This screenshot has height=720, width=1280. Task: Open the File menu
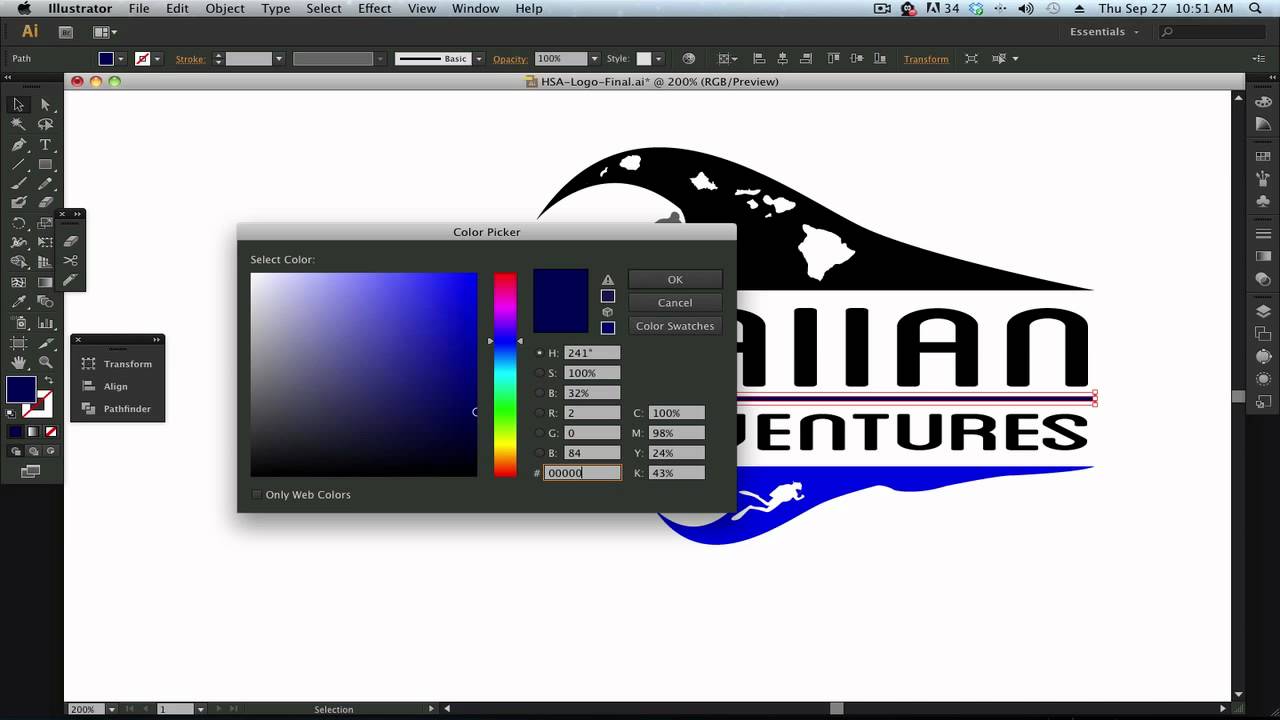139,8
